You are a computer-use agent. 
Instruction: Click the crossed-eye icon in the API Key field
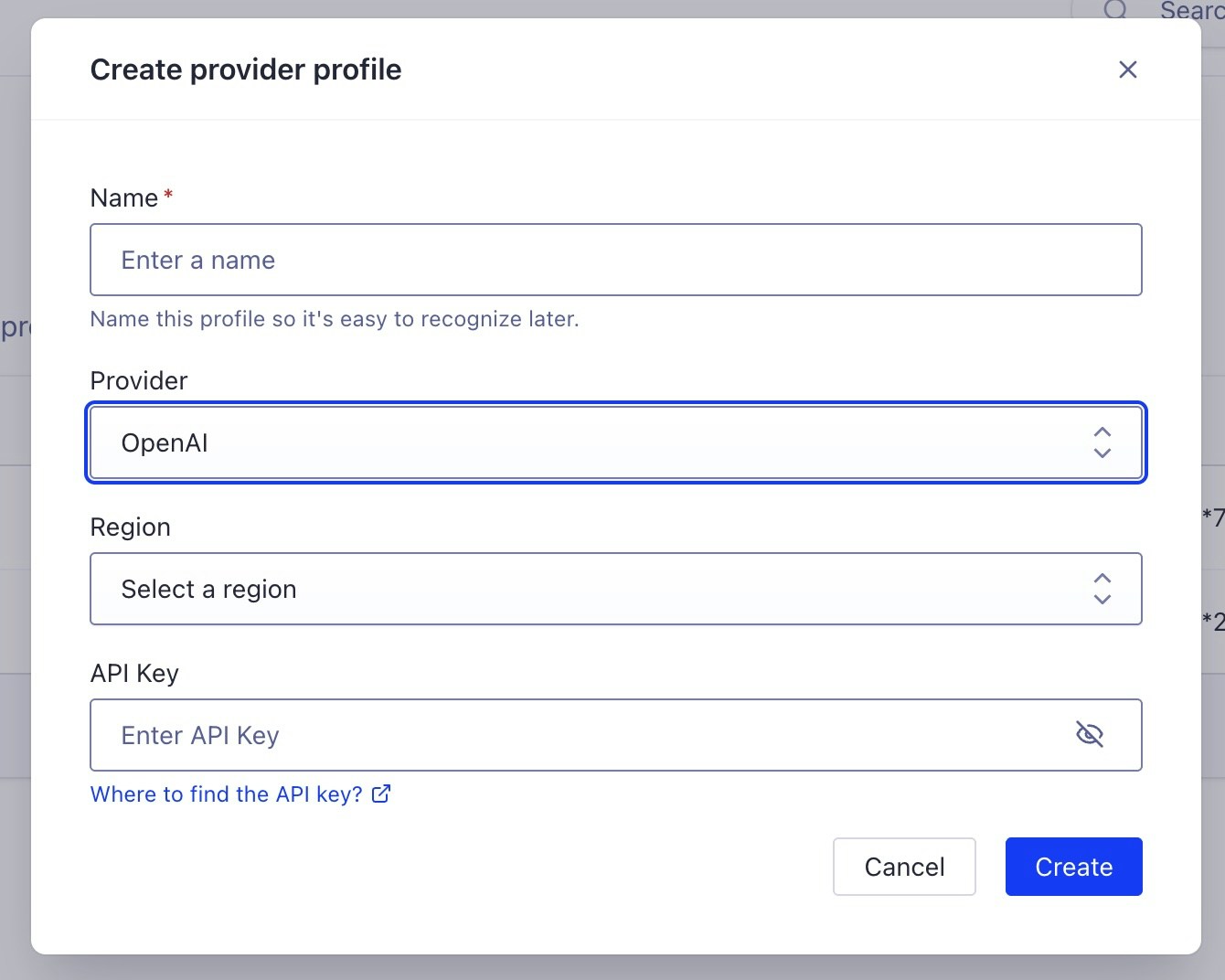pyautogui.click(x=1092, y=734)
